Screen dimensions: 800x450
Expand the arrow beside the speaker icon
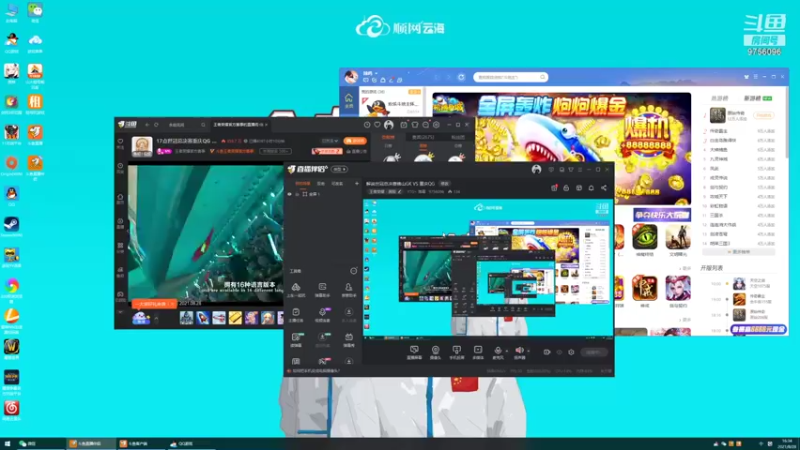pyautogui.click(x=528, y=351)
